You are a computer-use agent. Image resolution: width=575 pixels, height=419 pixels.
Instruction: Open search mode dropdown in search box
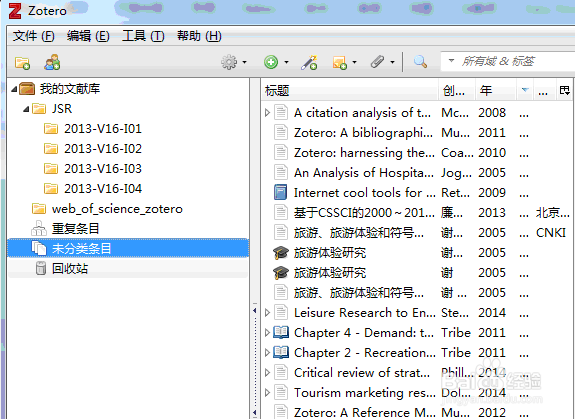(451, 60)
